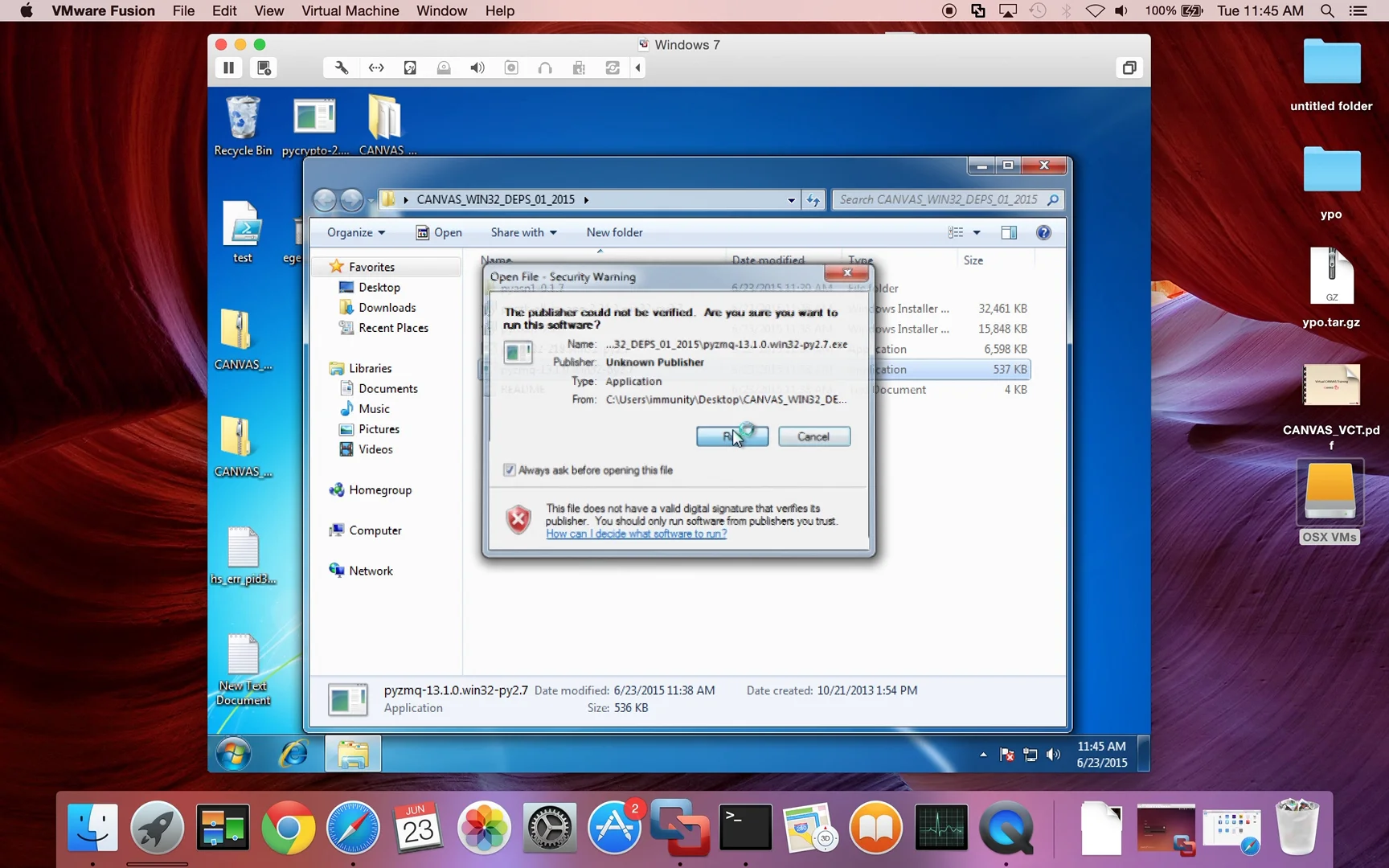Uncheck Always ask before opening this file
Screen dimensions: 1389x868
[x=510, y=469]
